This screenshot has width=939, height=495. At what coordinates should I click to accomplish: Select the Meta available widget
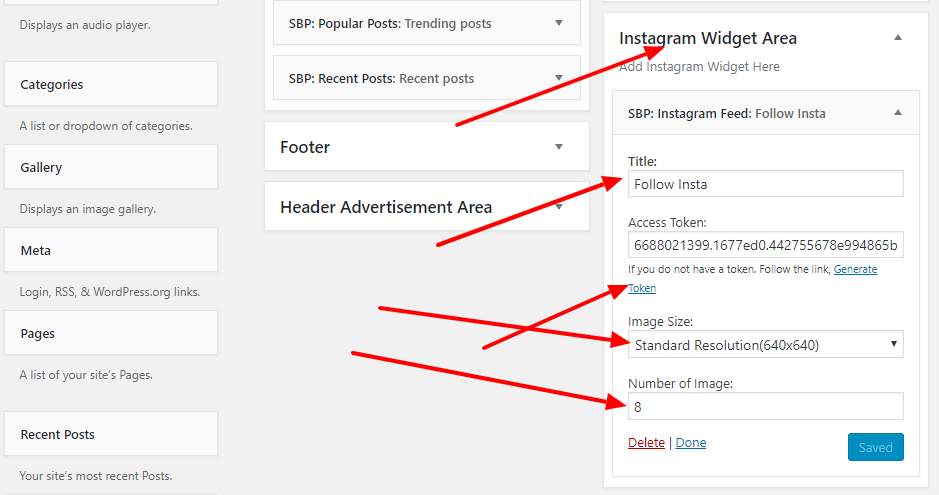coord(111,250)
